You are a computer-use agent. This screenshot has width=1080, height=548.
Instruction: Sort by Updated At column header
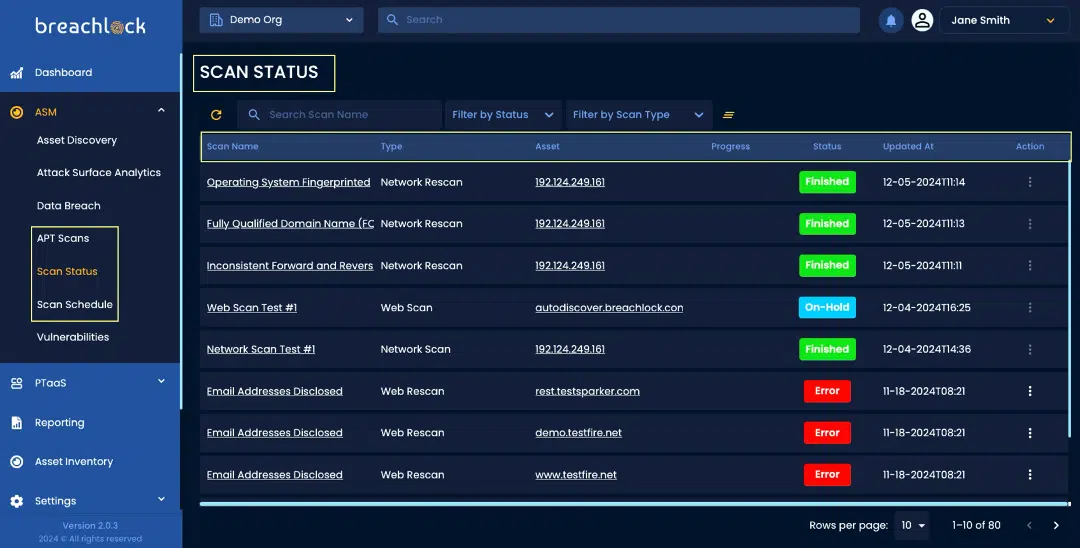[x=908, y=147]
